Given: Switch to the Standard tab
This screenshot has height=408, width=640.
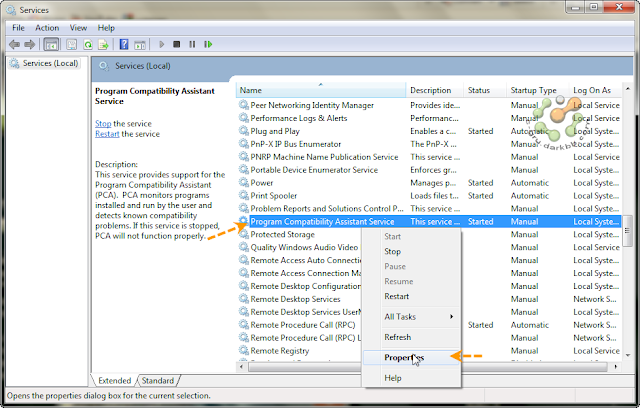Looking at the screenshot, I should click(158, 380).
